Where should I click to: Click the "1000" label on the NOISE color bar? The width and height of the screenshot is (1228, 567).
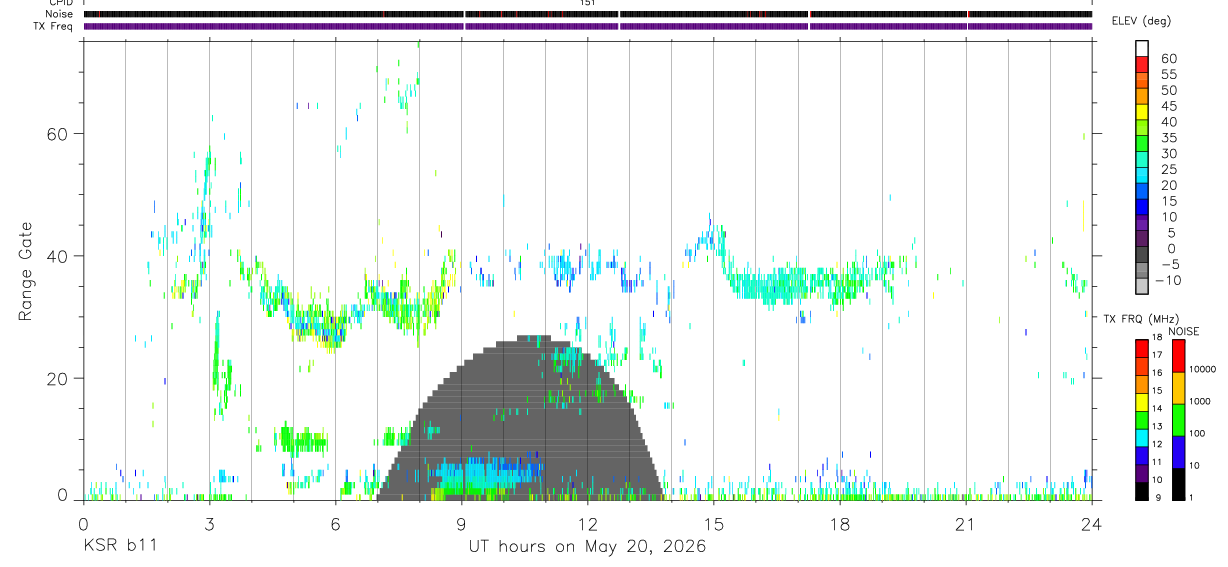click(x=1199, y=401)
